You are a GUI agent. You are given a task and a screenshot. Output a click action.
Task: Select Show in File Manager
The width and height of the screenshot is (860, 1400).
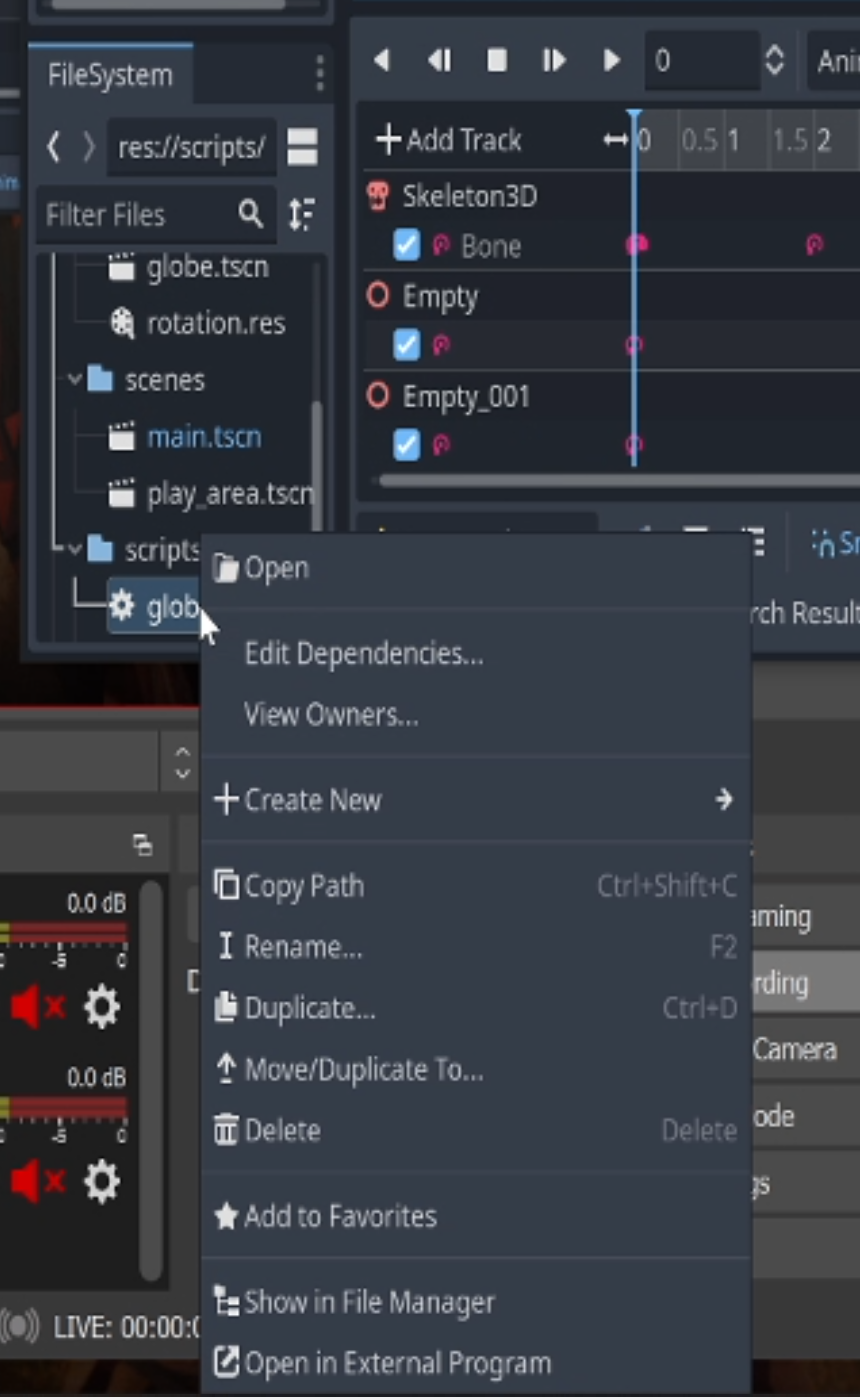369,1302
